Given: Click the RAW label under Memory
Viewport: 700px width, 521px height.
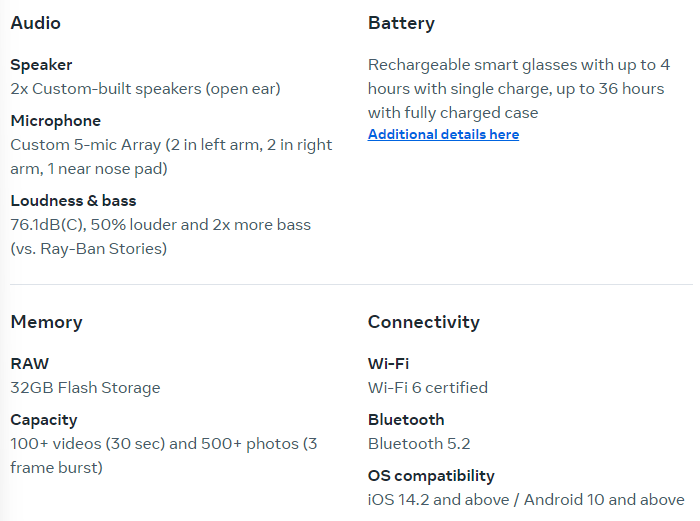Looking at the screenshot, I should (29, 364).
